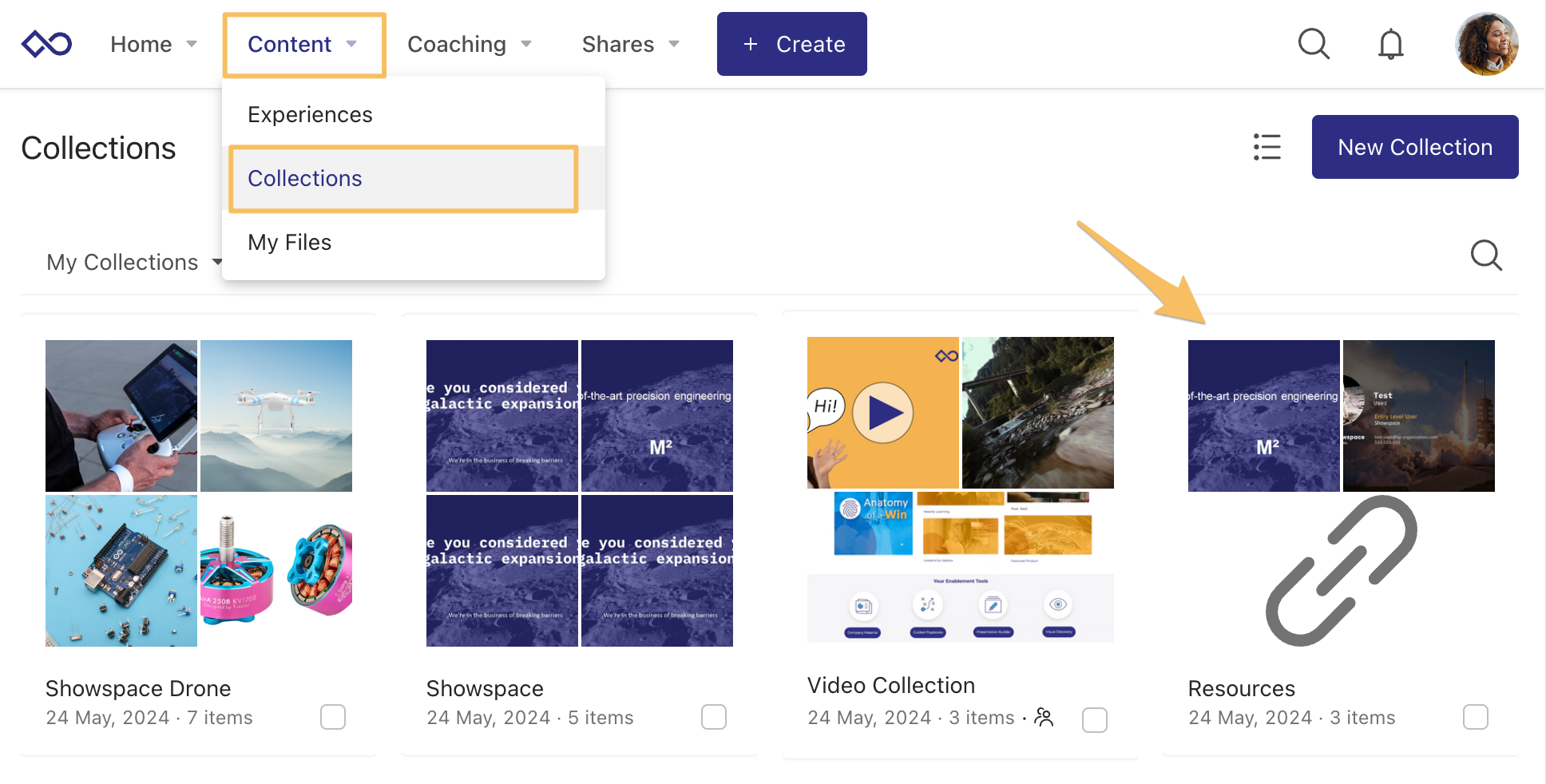Click the infinity logo icon
Image resolution: width=1546 pixels, height=784 pixels.
pos(46,44)
